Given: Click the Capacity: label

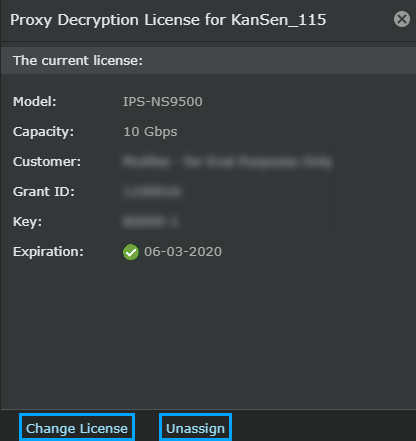Looking at the screenshot, I should click(43, 132).
